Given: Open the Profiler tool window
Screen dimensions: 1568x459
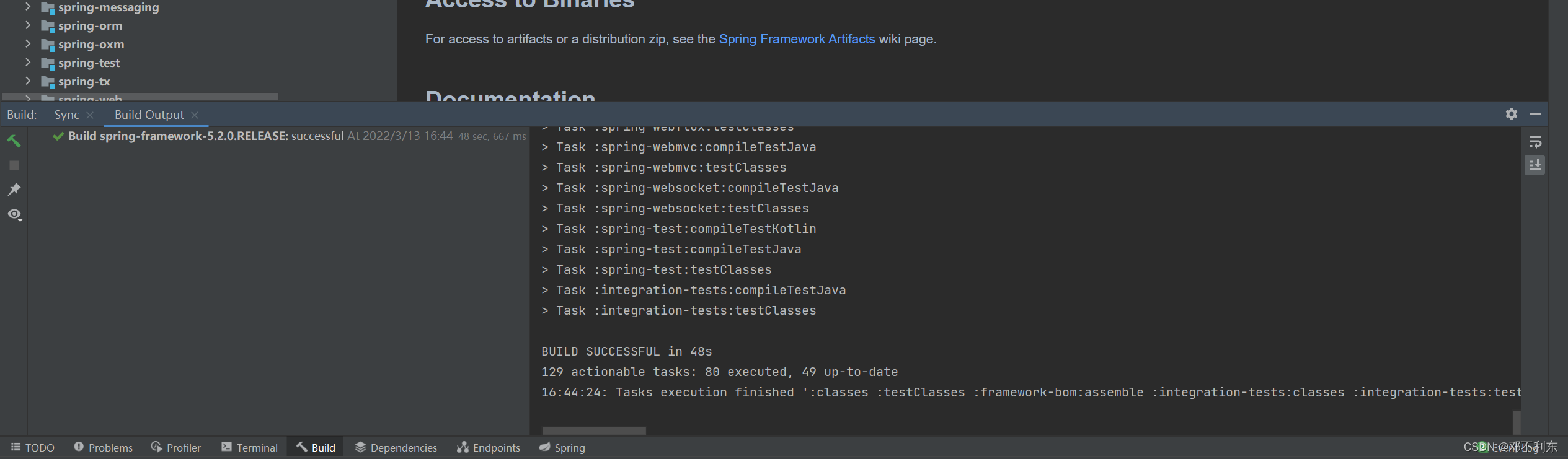Looking at the screenshot, I should click(x=176, y=447).
